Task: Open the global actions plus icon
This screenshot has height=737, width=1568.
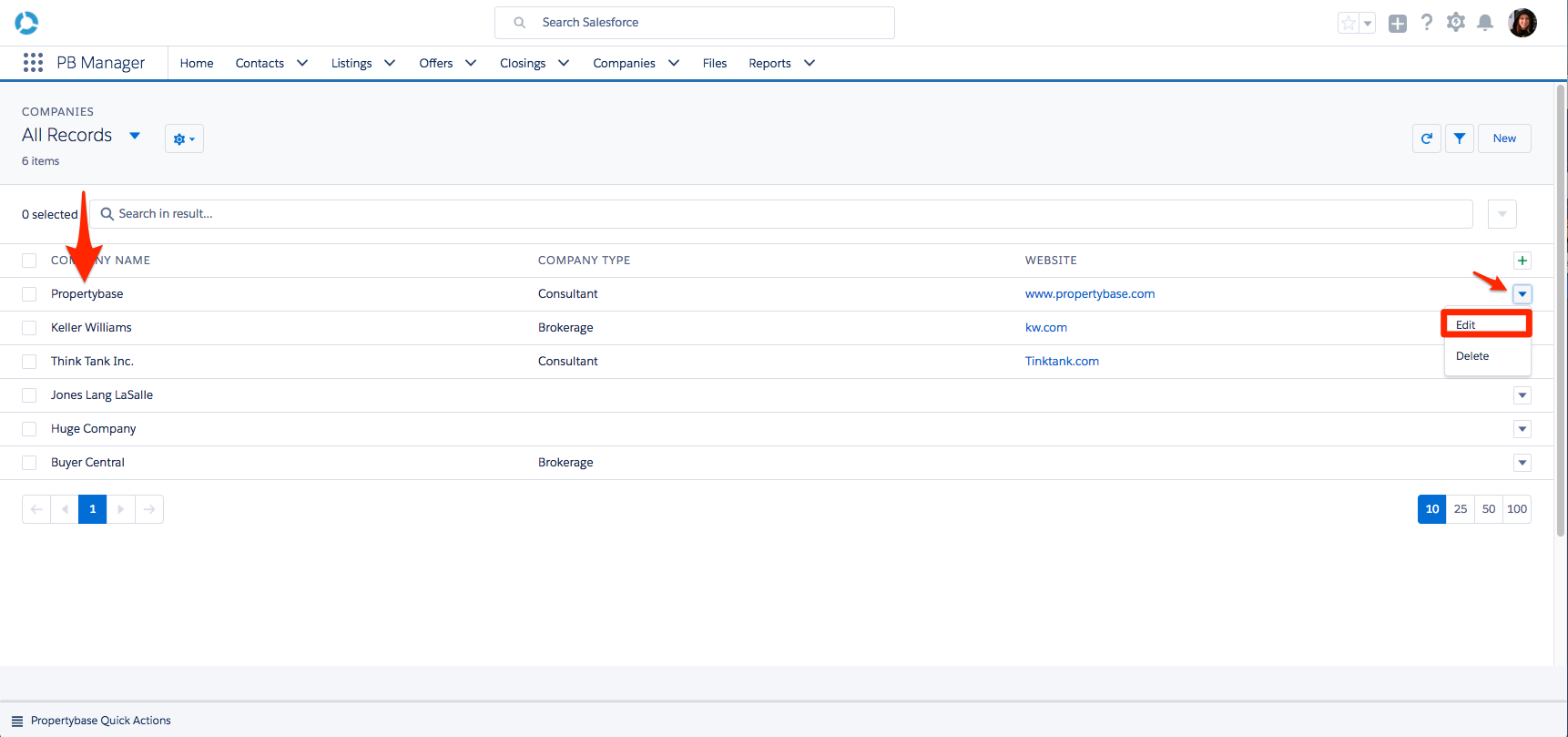Action: (x=1398, y=24)
